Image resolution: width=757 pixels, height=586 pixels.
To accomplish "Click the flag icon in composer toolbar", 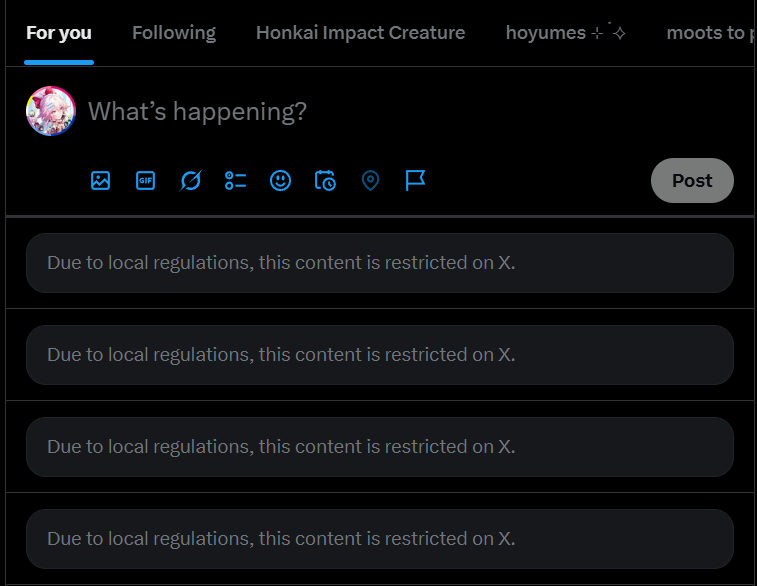I will point(415,181).
